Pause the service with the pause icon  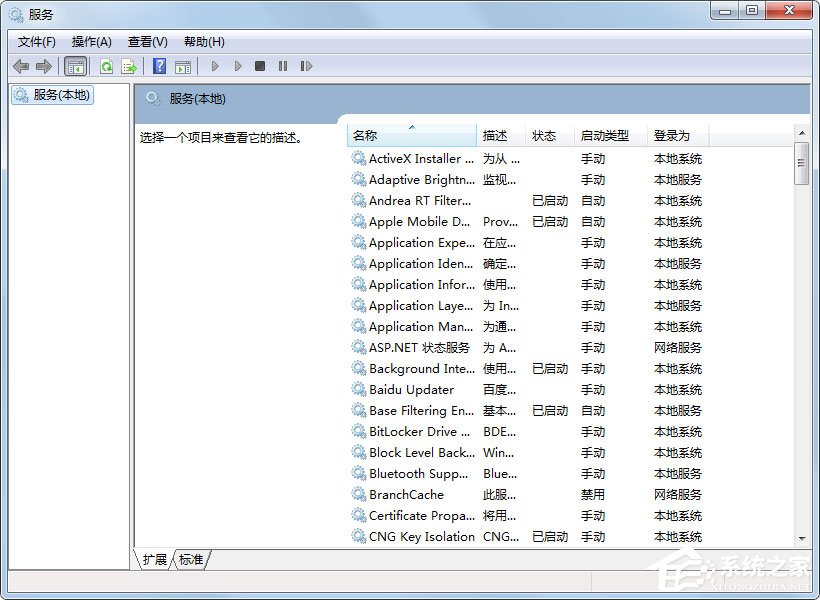click(283, 66)
